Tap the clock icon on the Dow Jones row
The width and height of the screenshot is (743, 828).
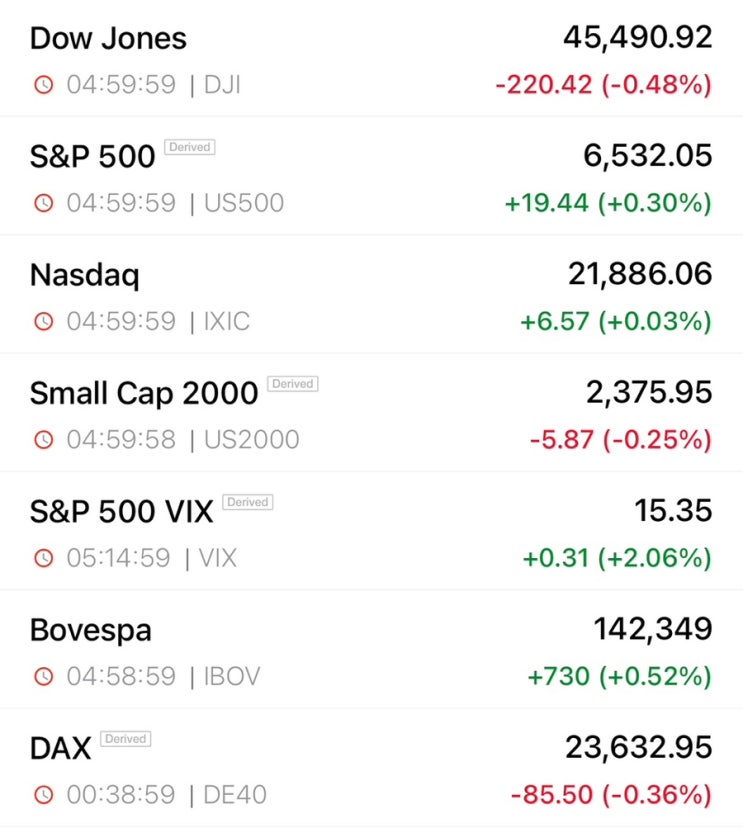click(44, 84)
